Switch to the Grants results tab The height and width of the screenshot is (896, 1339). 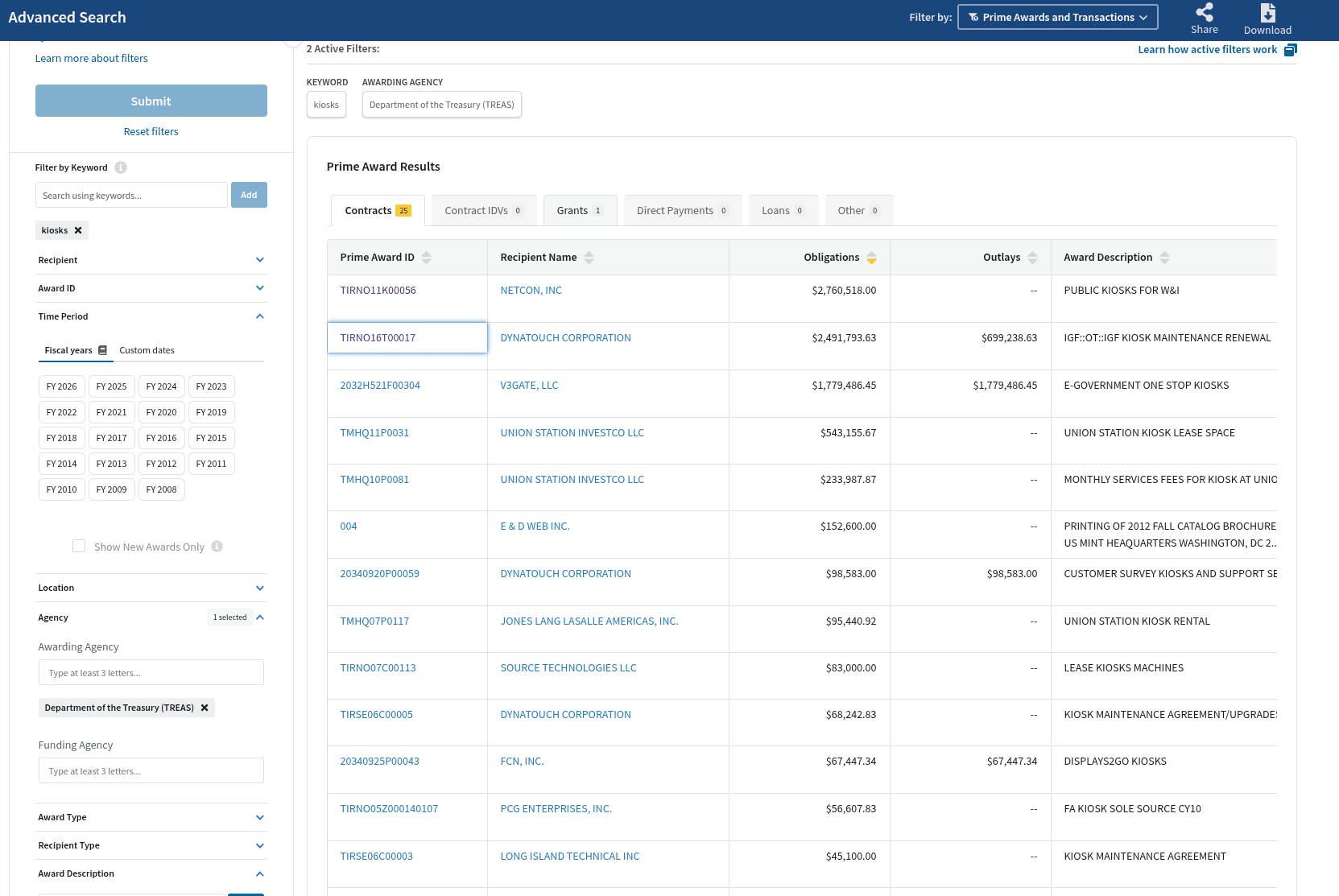pos(580,210)
